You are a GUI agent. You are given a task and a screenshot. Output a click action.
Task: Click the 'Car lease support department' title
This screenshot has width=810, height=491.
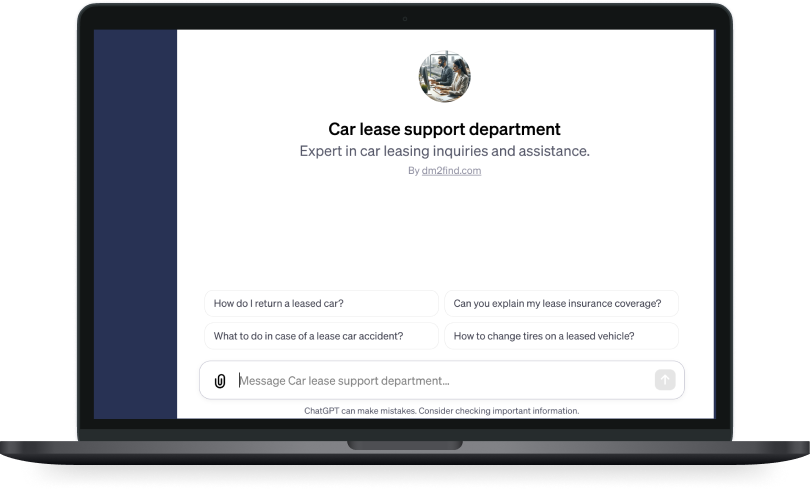444,129
